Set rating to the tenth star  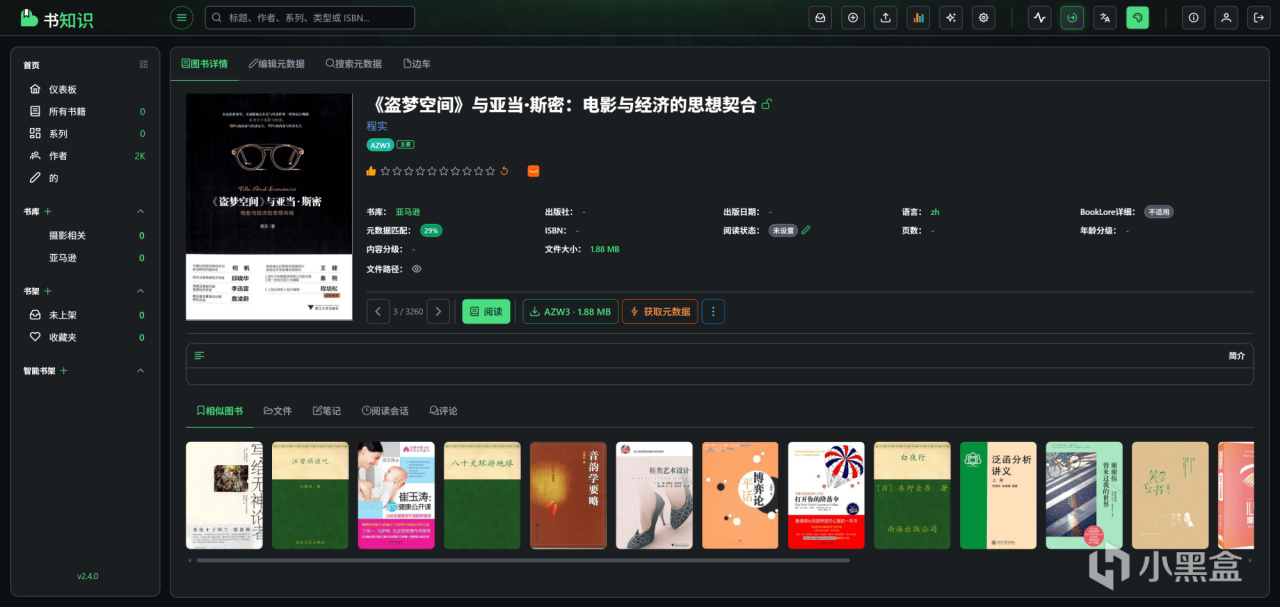[x=490, y=171]
